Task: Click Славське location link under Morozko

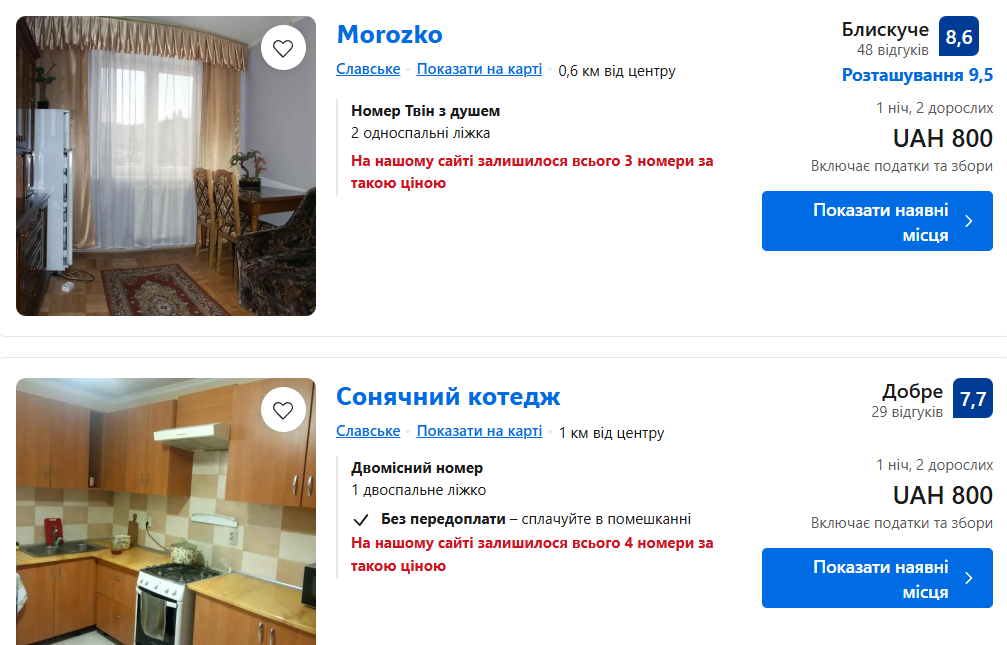Action: (368, 69)
